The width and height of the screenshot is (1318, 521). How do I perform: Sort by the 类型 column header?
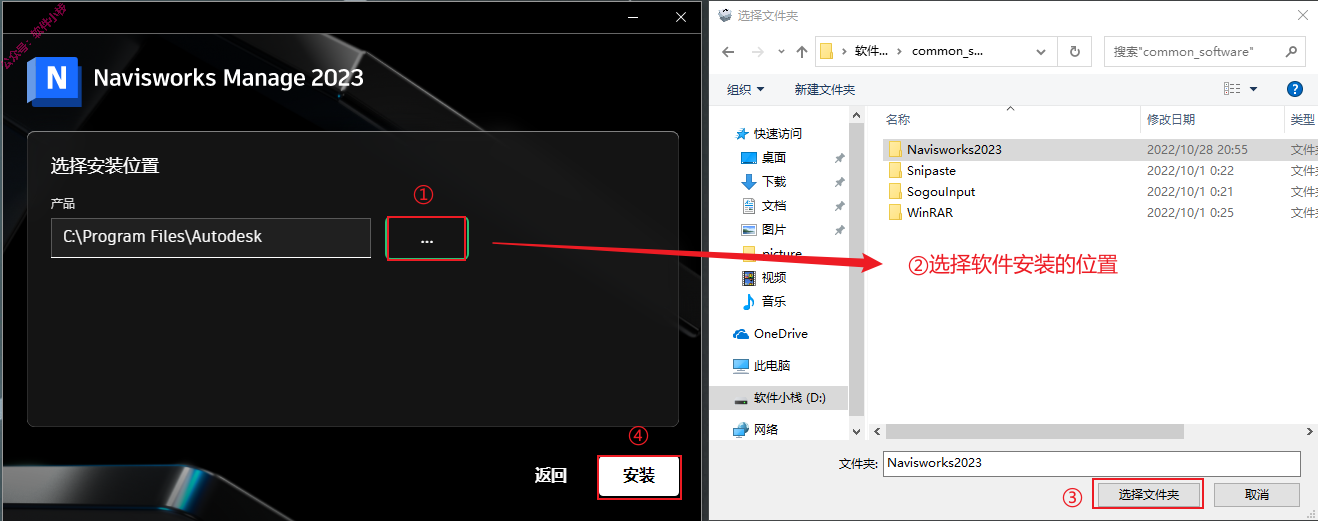tap(1302, 119)
